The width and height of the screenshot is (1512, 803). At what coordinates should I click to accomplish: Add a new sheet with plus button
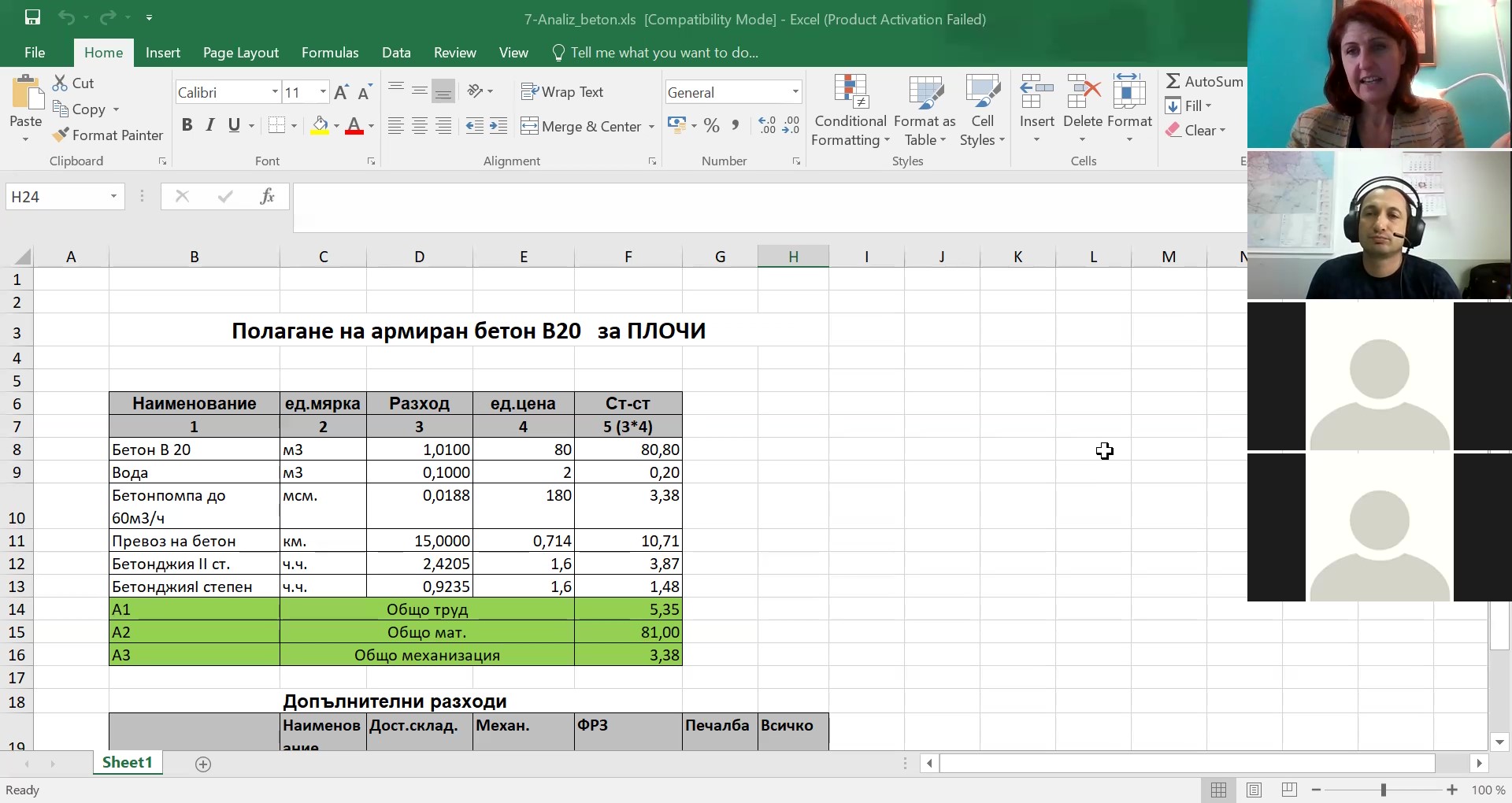coord(203,764)
